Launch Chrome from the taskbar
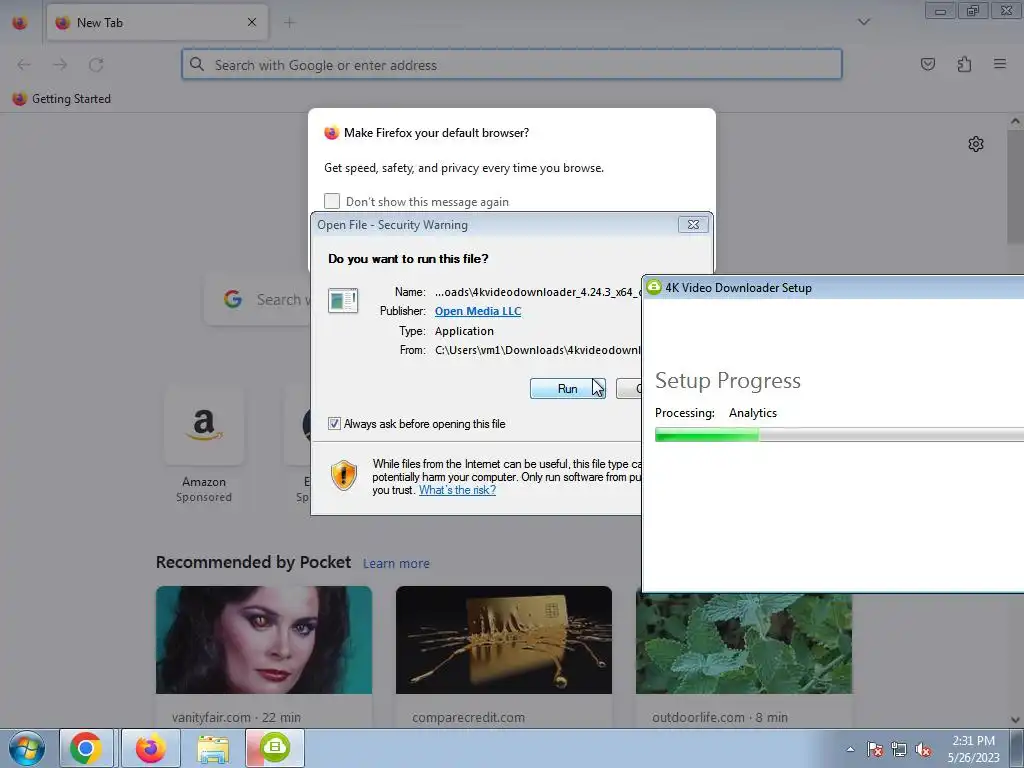 coord(86,748)
